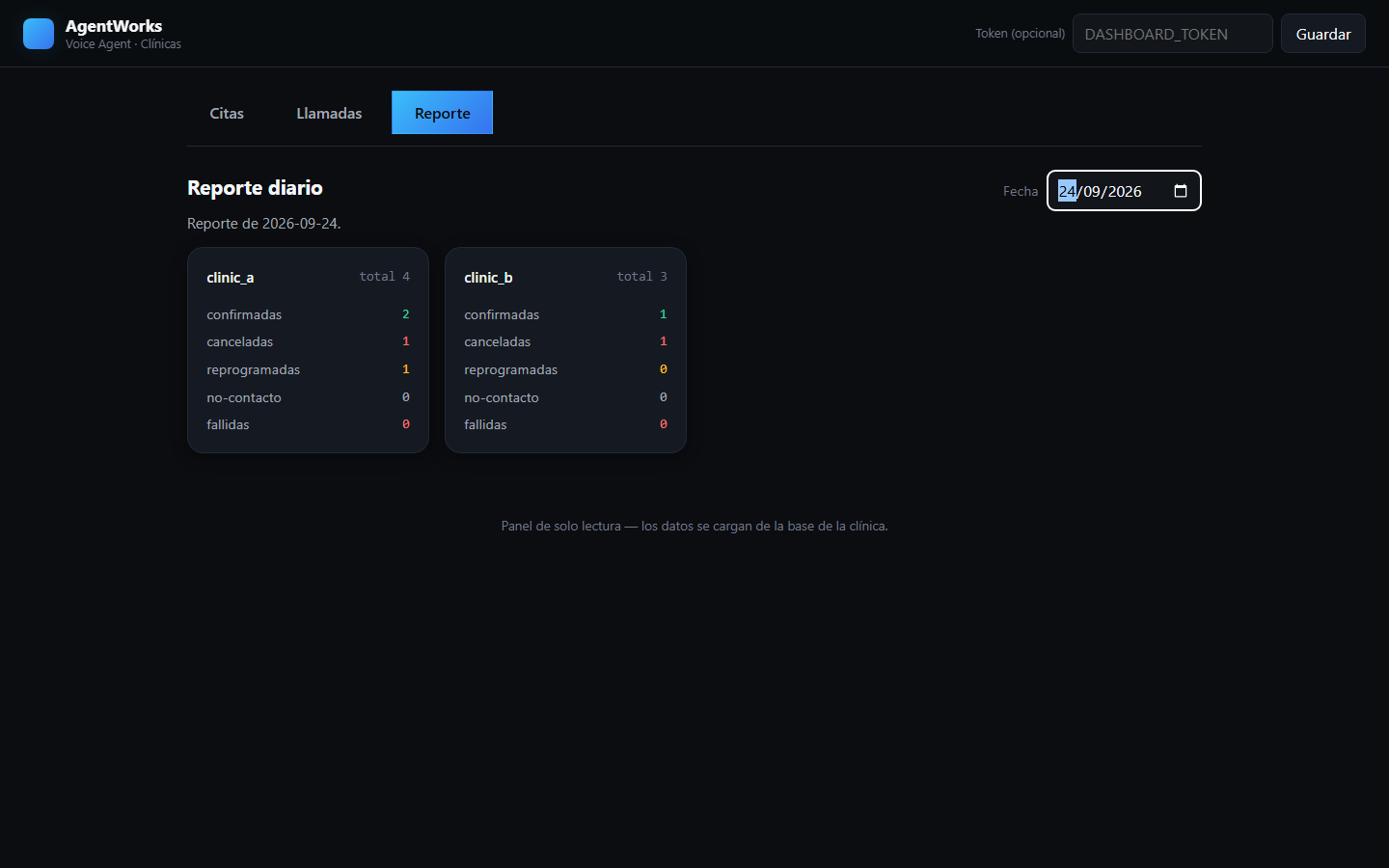Click the 'Token (opcional)' label

pyautogui.click(x=1020, y=34)
